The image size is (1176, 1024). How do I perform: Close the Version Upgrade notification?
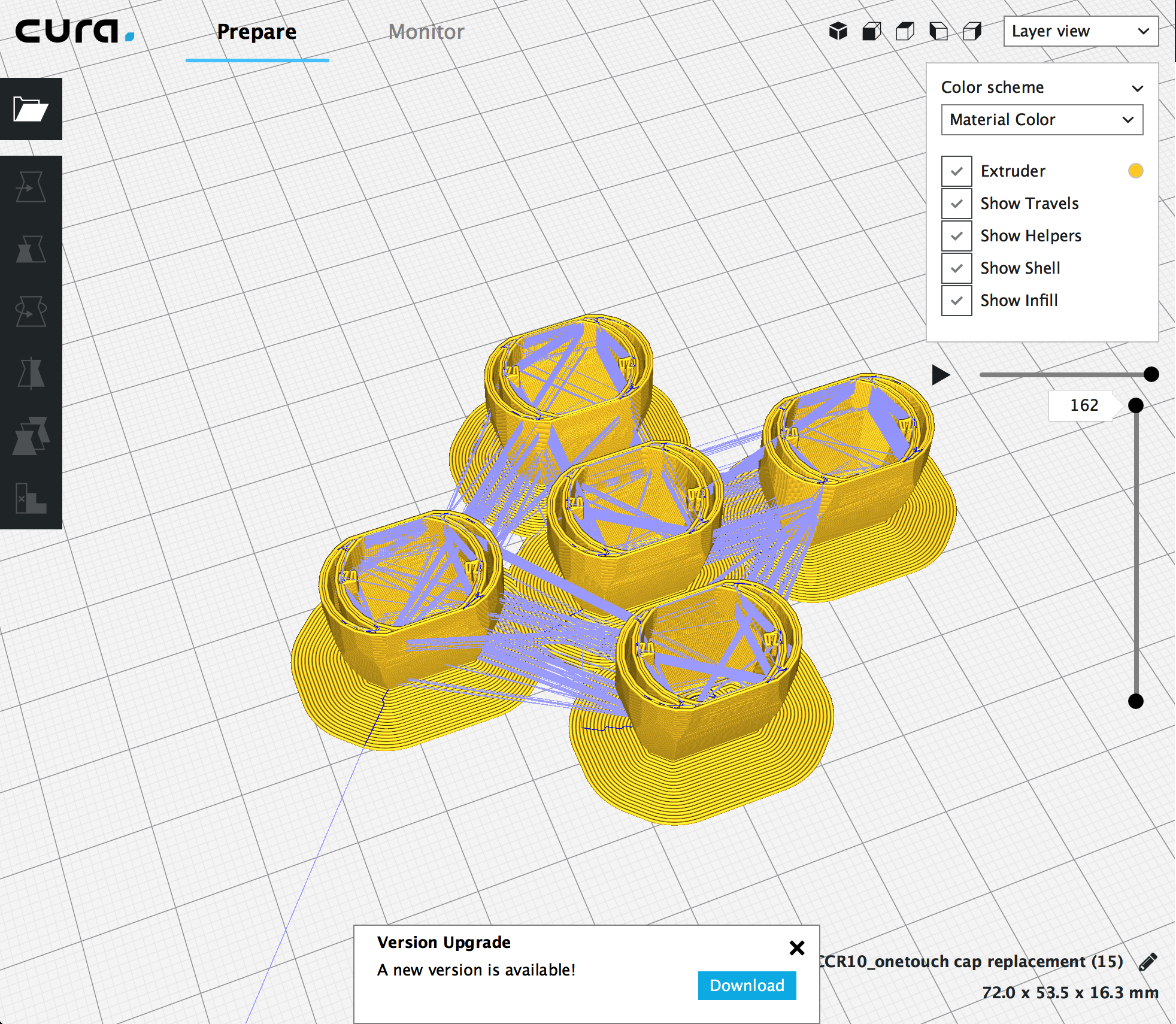pos(796,948)
